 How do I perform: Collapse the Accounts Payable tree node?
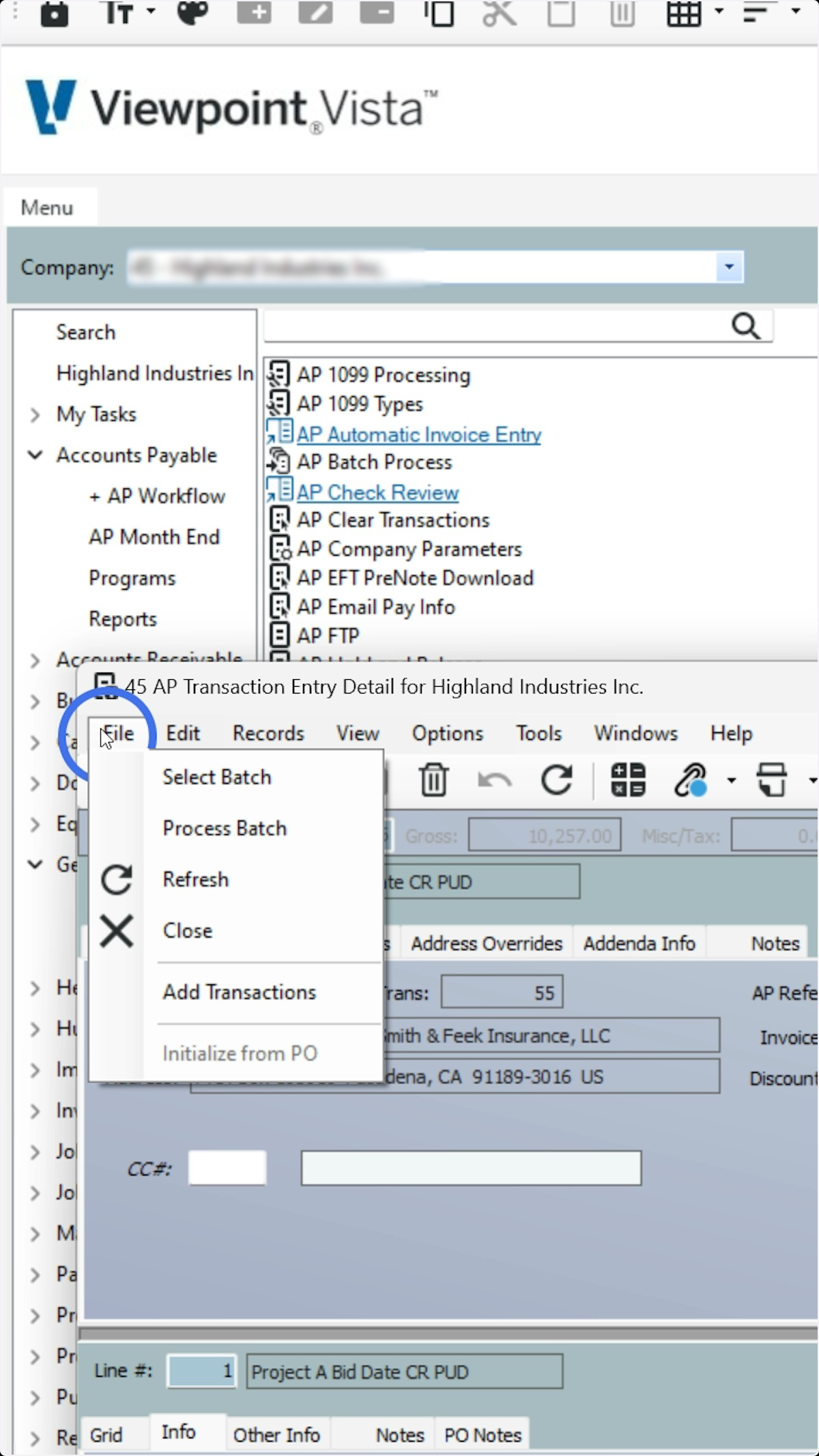35,455
